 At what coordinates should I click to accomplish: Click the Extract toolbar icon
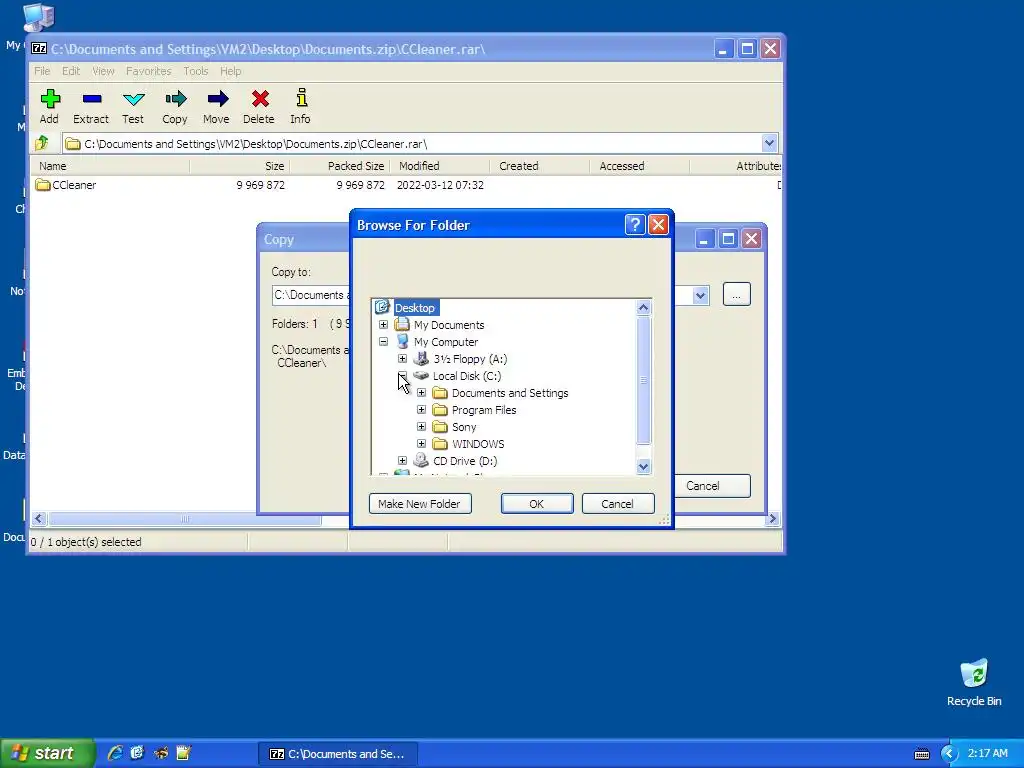pos(91,99)
